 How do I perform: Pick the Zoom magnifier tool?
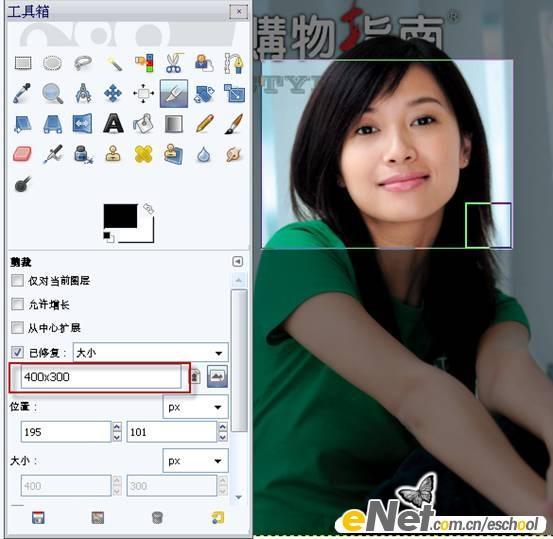53,93
